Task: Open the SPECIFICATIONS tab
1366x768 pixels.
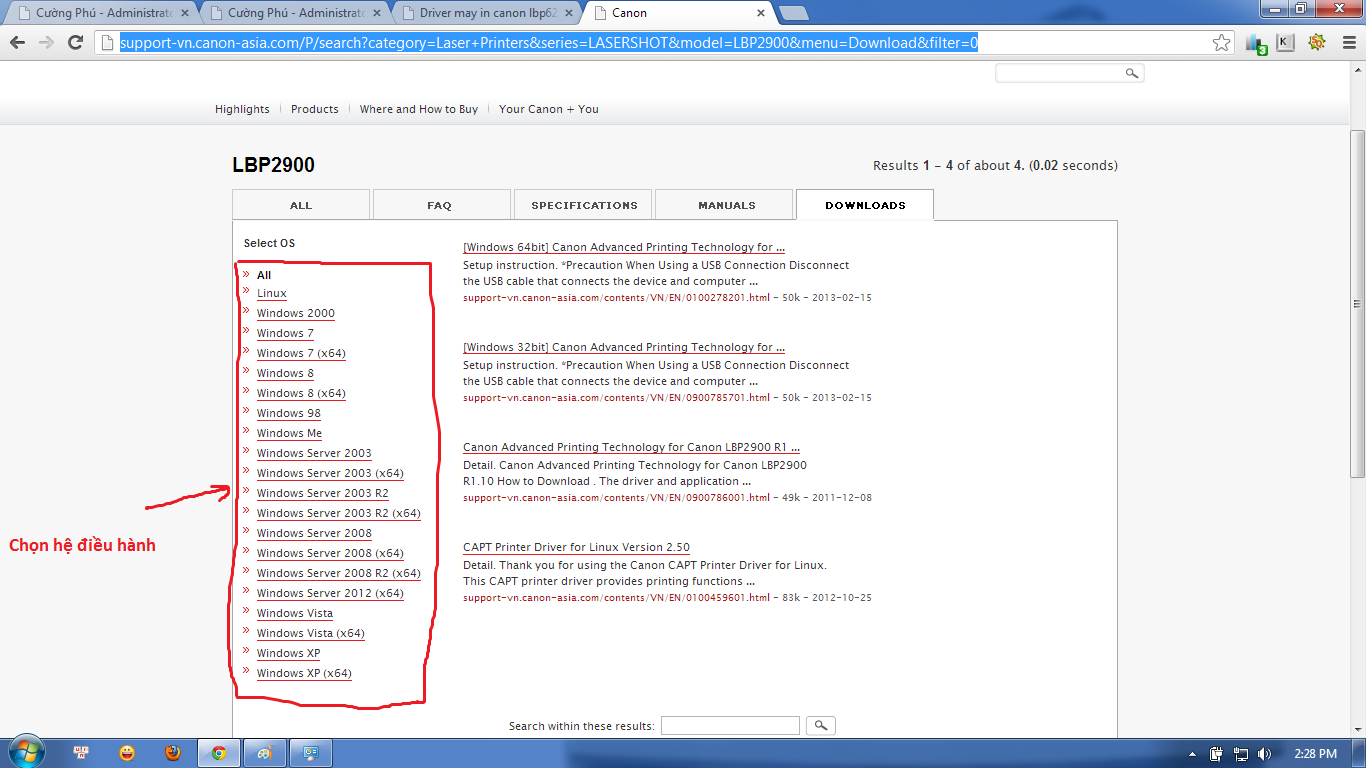Action: click(584, 205)
